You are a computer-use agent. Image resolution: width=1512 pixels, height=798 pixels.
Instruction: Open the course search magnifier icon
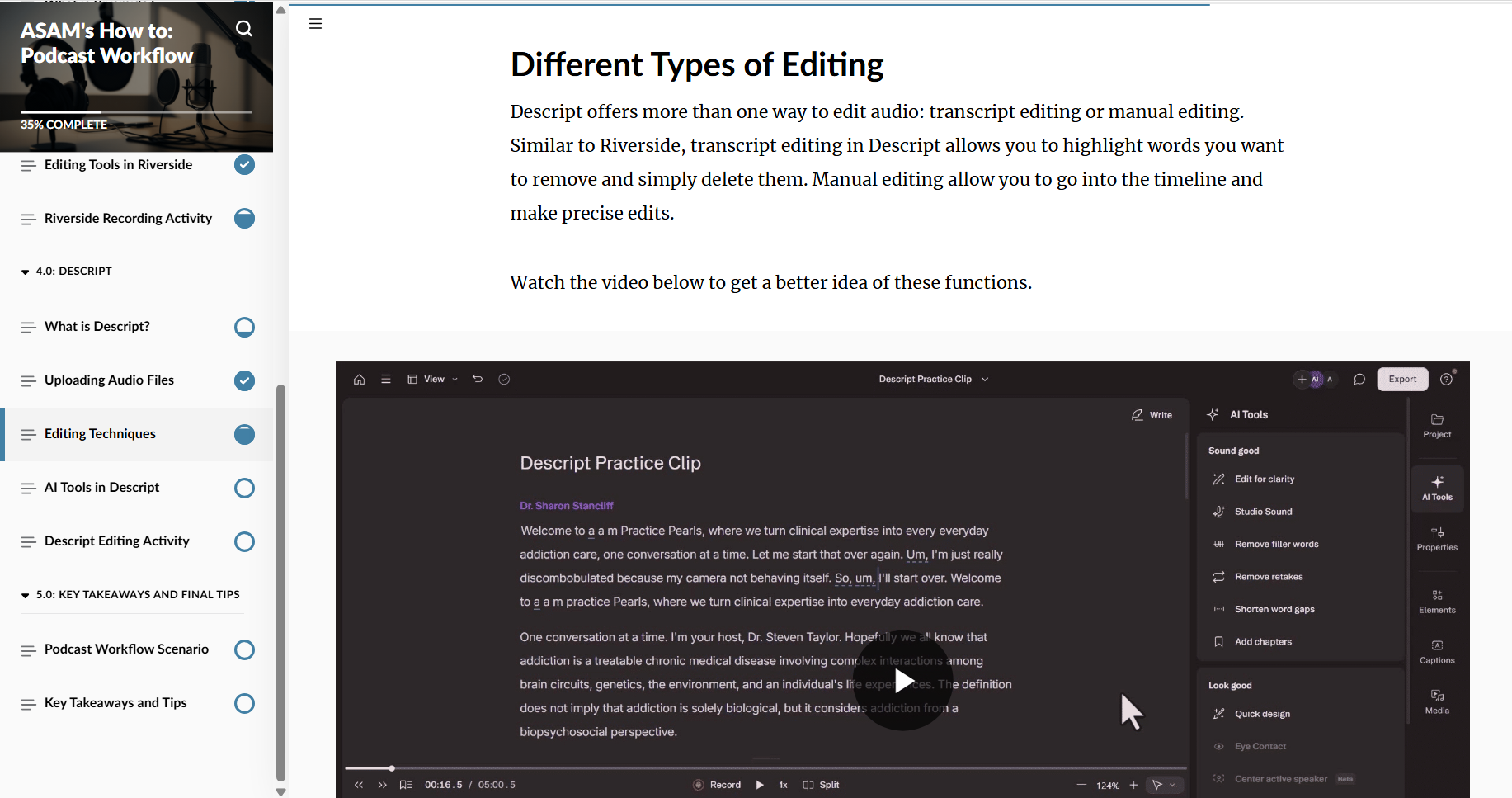[244, 29]
